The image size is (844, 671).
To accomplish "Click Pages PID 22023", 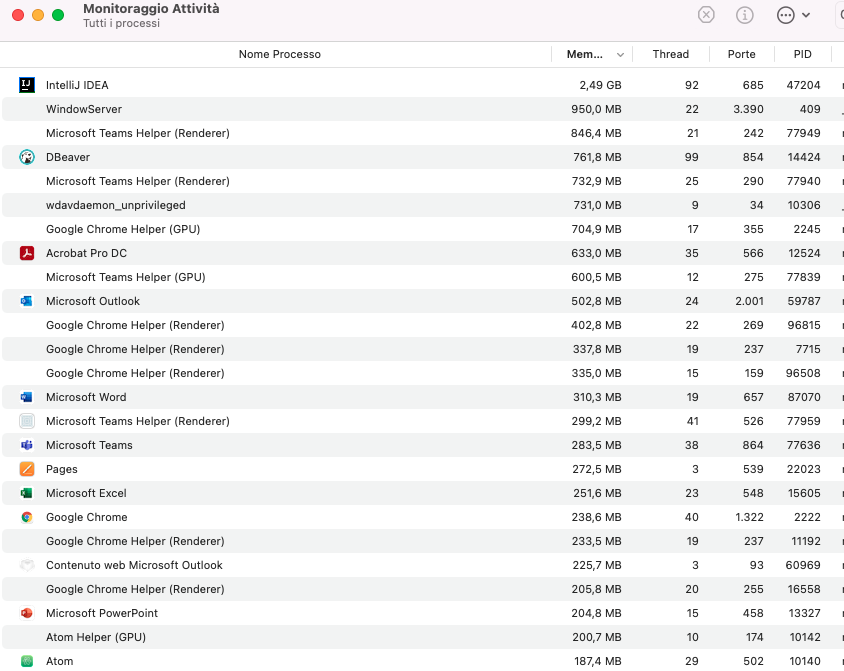I will tap(804, 469).
